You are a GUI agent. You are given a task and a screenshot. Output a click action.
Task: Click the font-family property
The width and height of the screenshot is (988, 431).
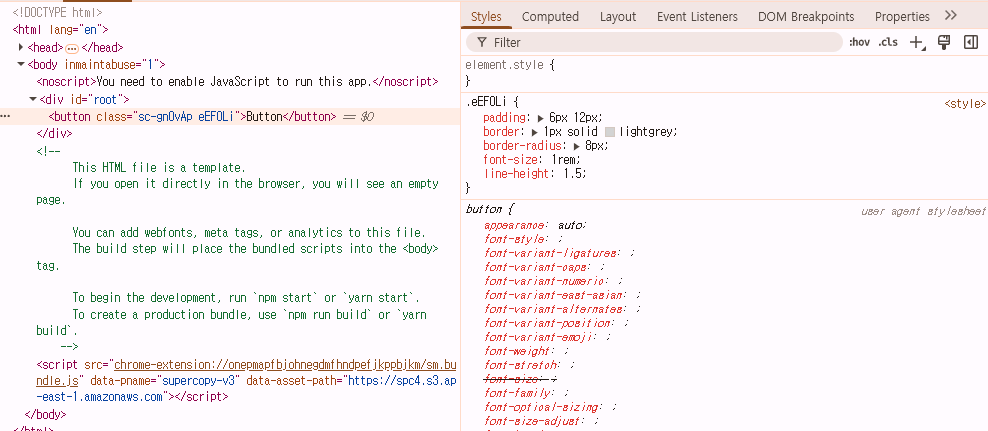(x=515, y=393)
